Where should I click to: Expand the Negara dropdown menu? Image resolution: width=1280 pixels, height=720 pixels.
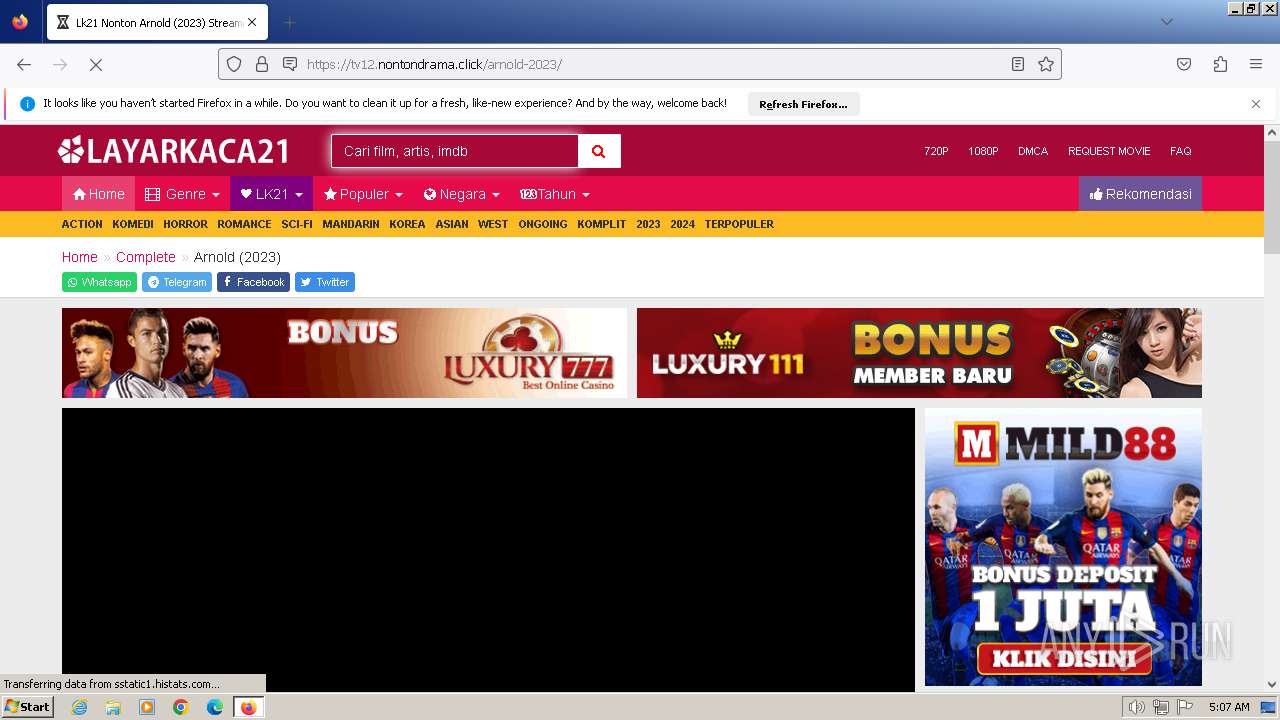point(461,194)
